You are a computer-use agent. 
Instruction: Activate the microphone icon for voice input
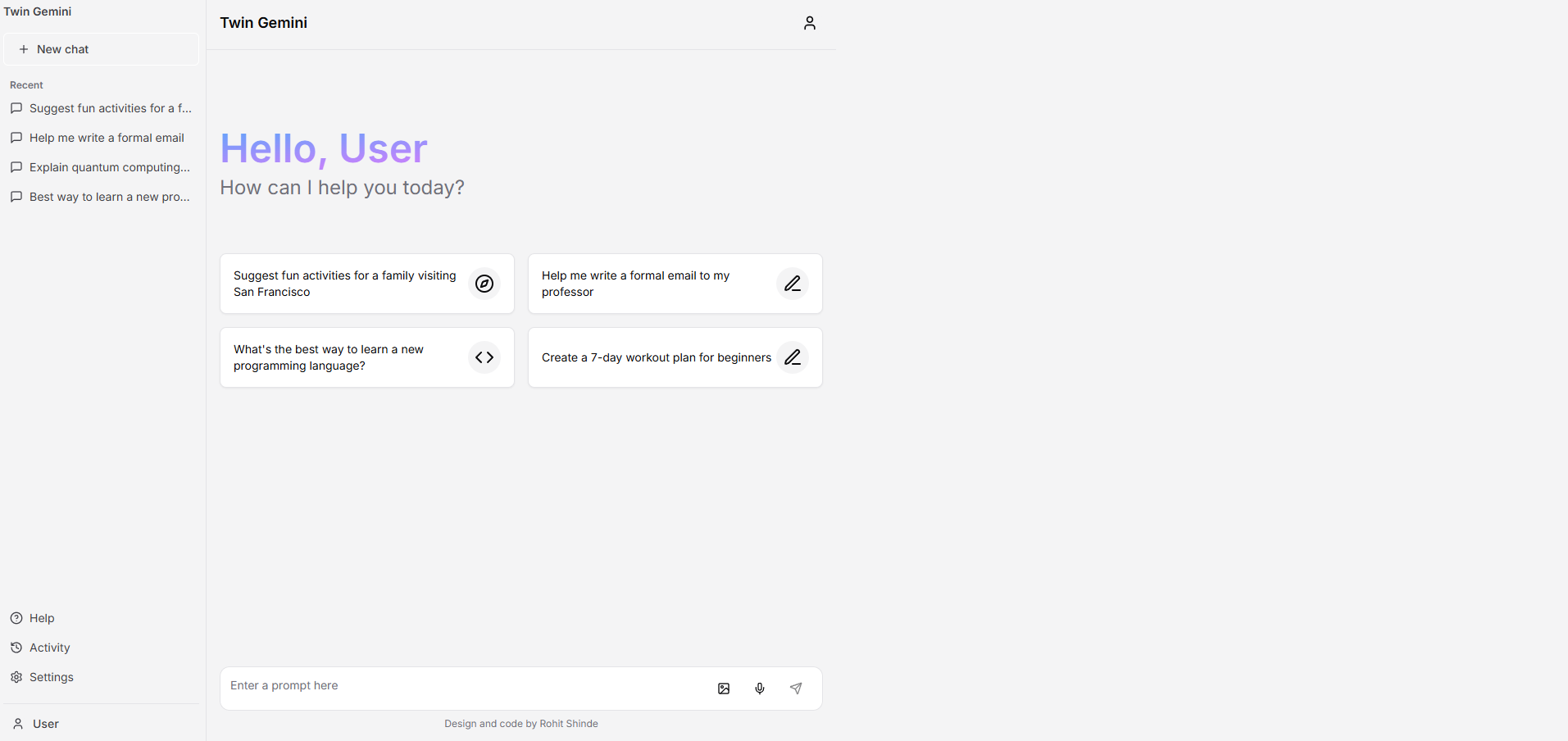760,689
